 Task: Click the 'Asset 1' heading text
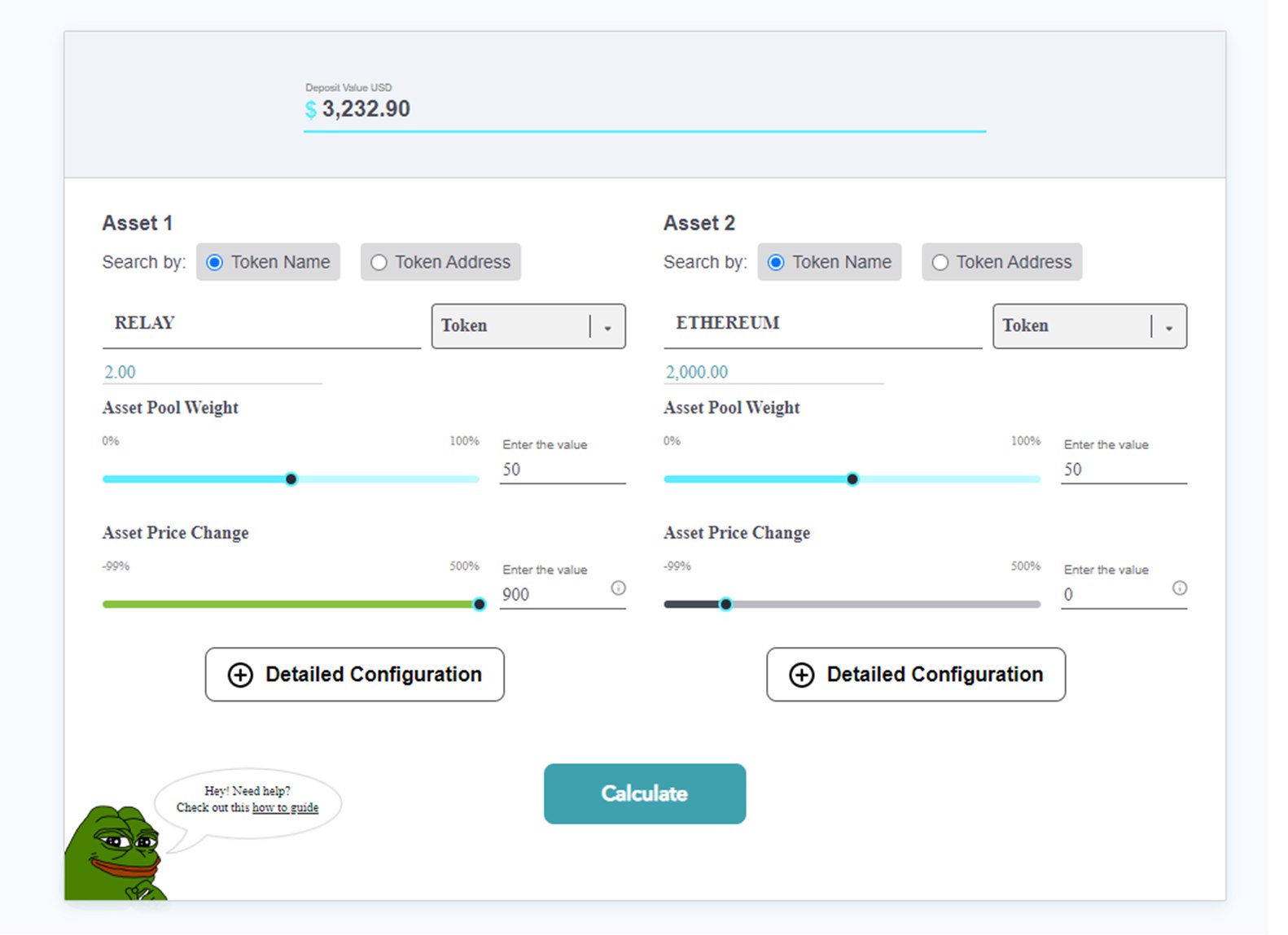point(138,223)
